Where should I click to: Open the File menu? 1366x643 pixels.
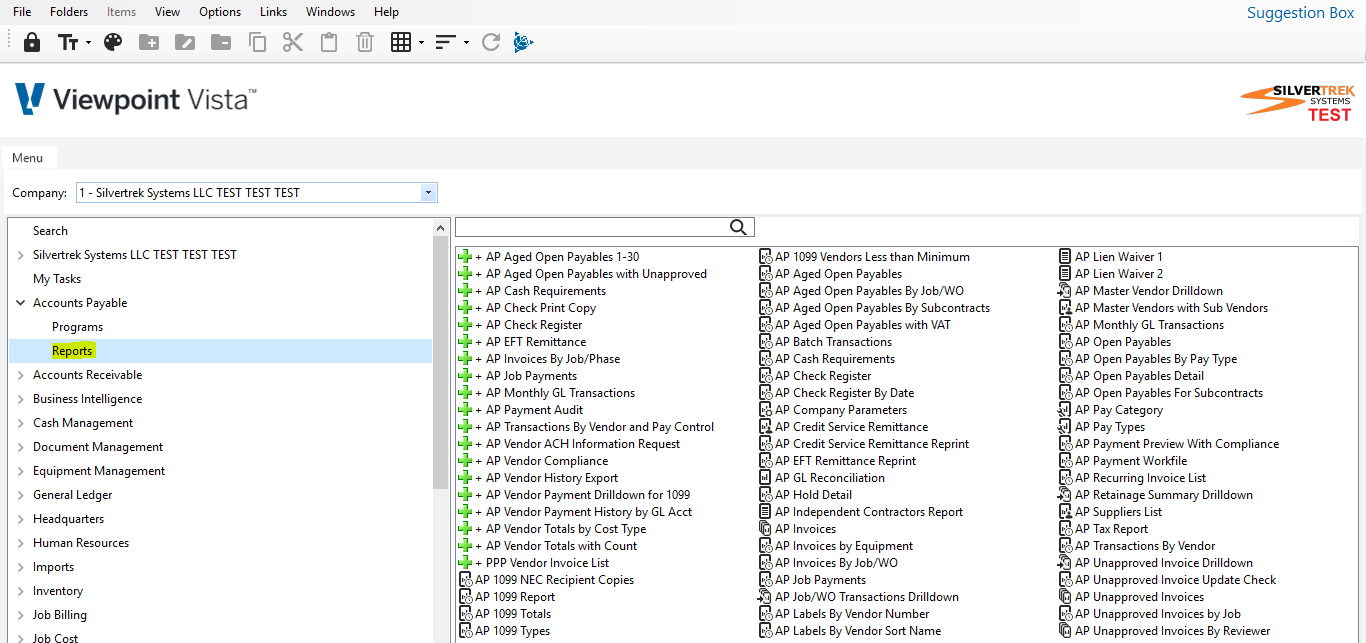[22, 12]
